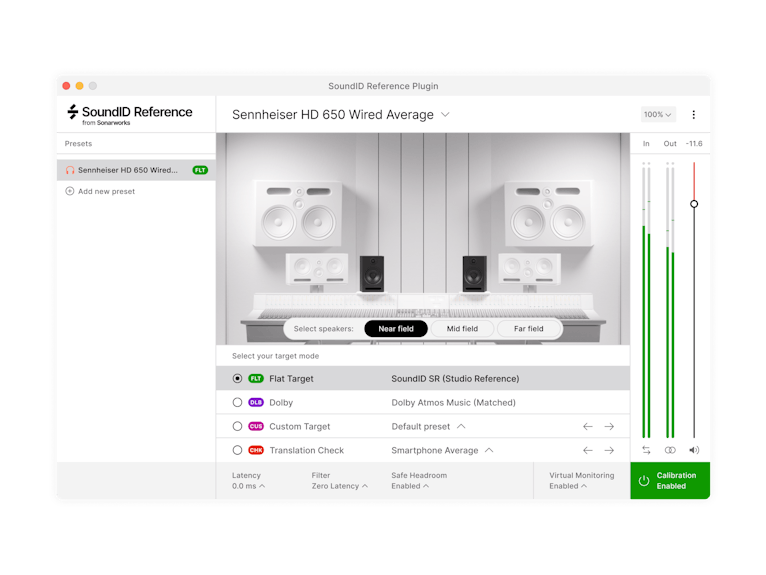
Task: Select the Dolby target radio button
Action: click(237, 403)
